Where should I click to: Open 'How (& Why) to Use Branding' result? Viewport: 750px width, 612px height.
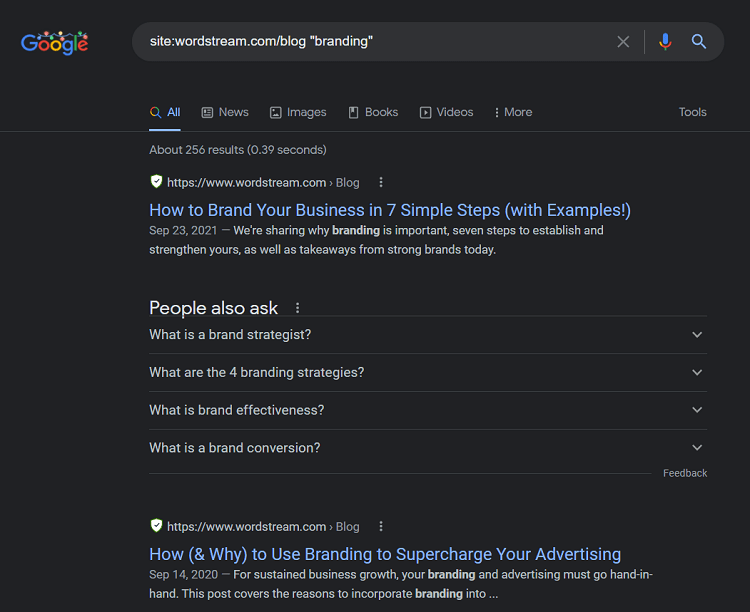(x=385, y=554)
